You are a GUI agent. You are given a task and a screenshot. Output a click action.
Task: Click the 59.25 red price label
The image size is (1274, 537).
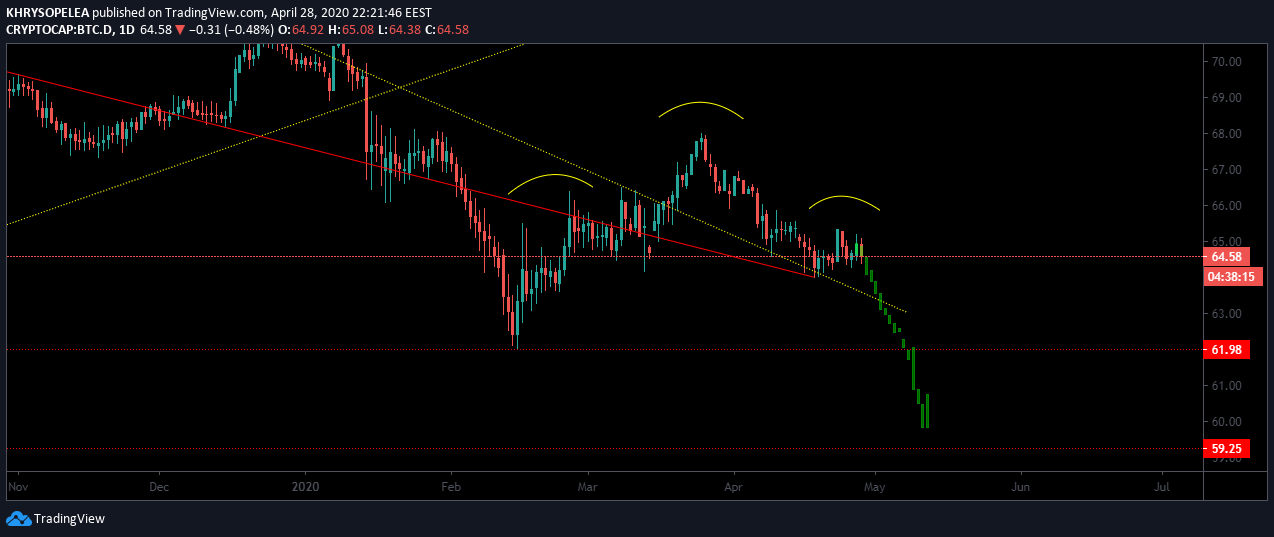(x=1226, y=449)
